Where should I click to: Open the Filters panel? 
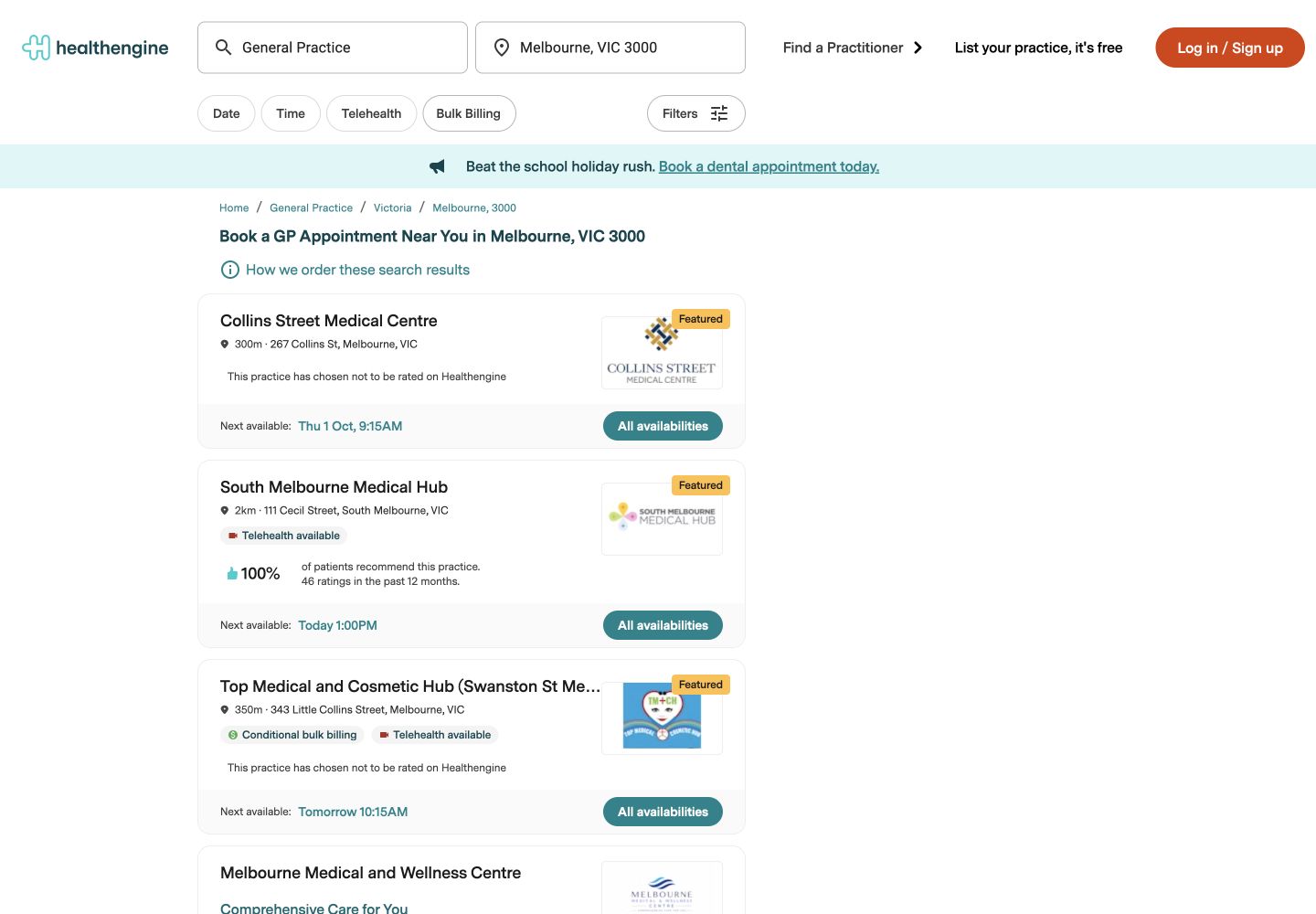click(x=695, y=113)
